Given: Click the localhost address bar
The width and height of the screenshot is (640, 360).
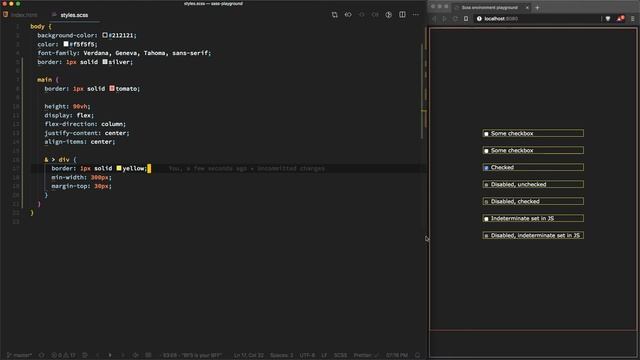Looking at the screenshot, I should point(537,19).
